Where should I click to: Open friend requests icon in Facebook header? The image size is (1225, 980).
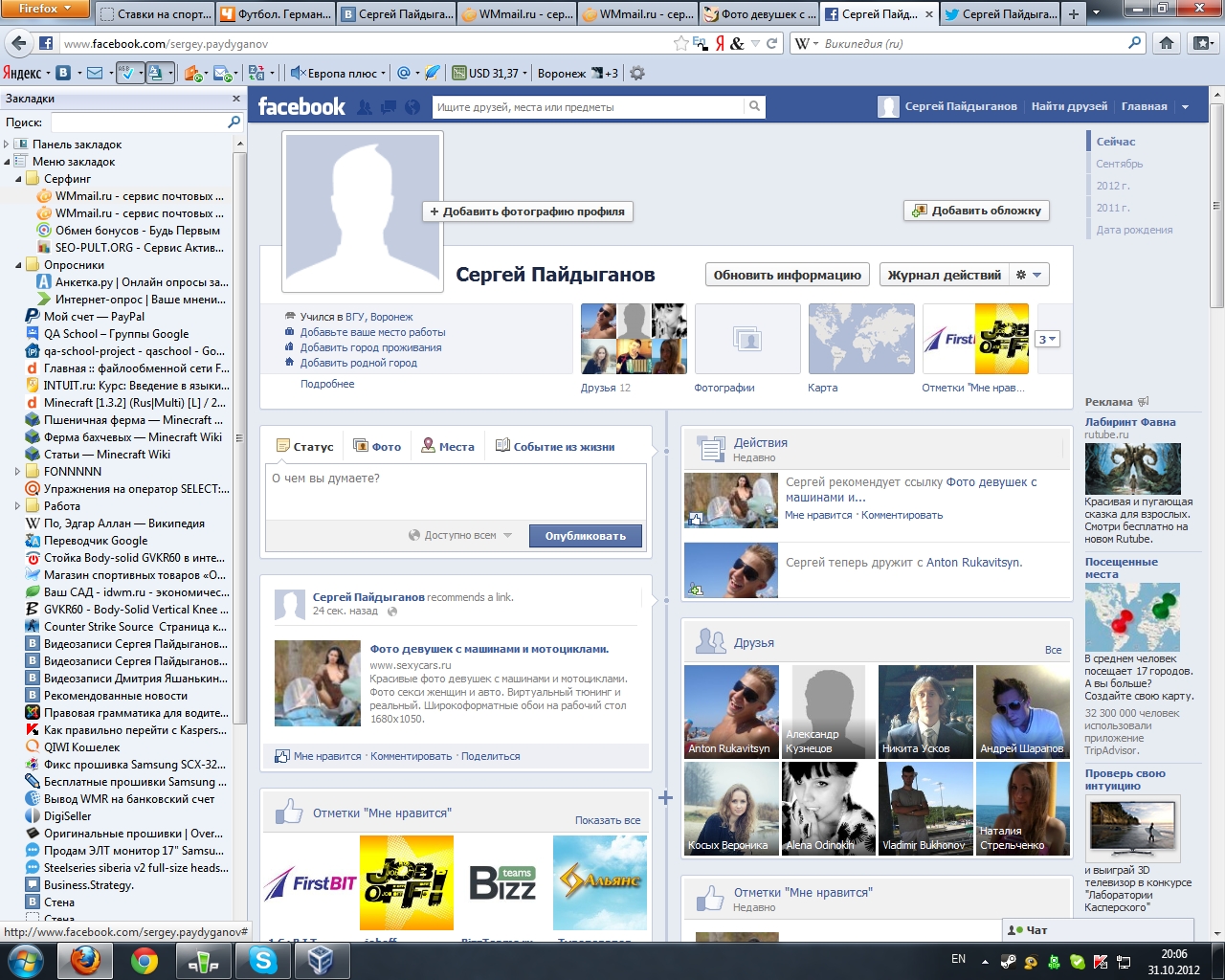pos(364,107)
